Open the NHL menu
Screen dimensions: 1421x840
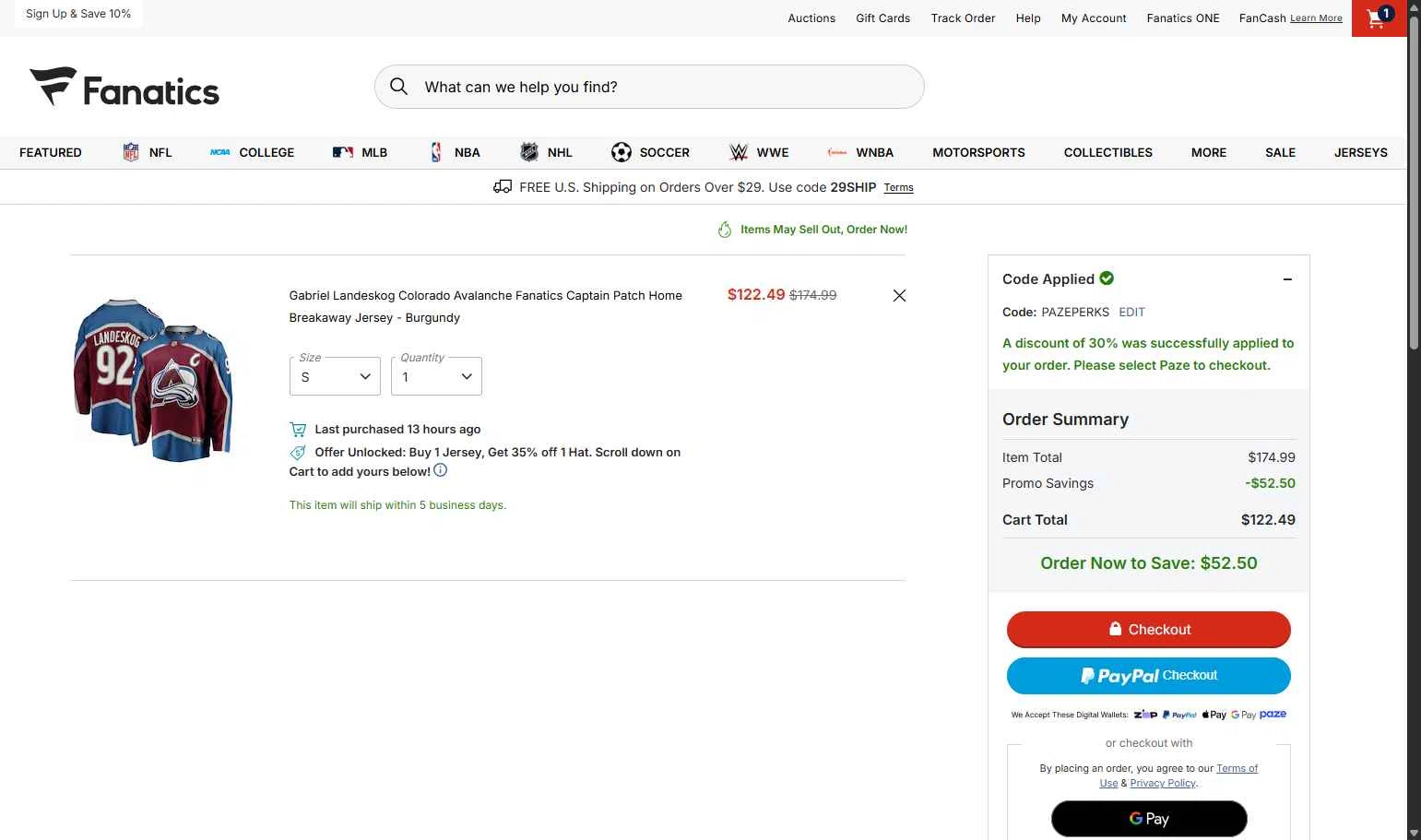pyautogui.click(x=546, y=152)
